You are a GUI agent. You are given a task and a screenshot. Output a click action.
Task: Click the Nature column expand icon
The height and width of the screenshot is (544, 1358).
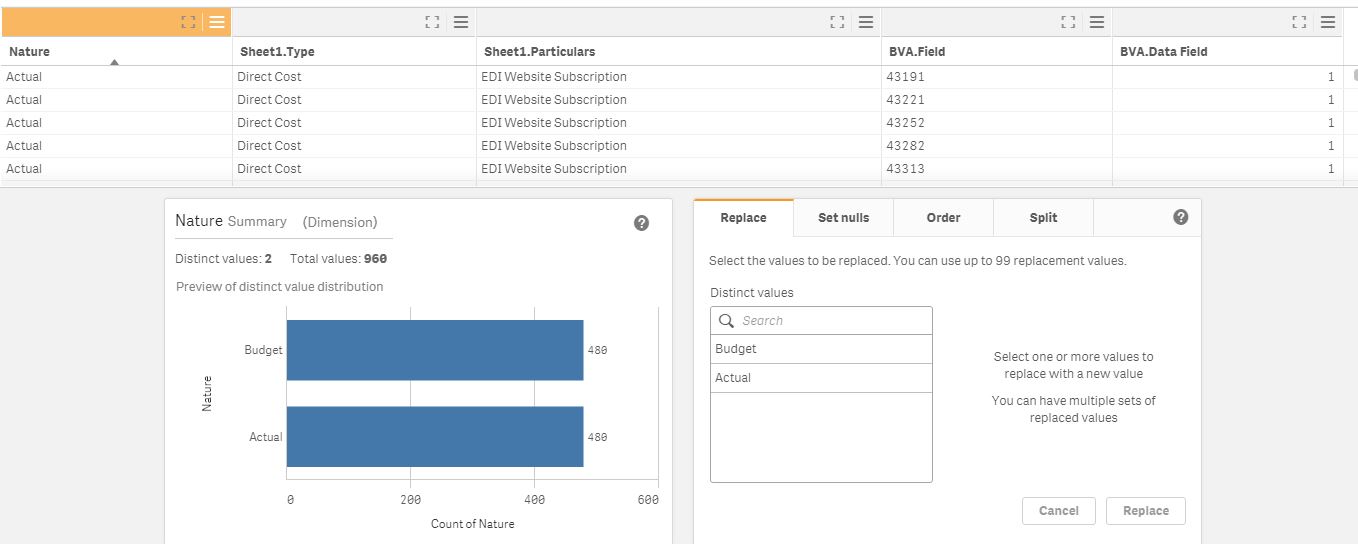point(188,22)
